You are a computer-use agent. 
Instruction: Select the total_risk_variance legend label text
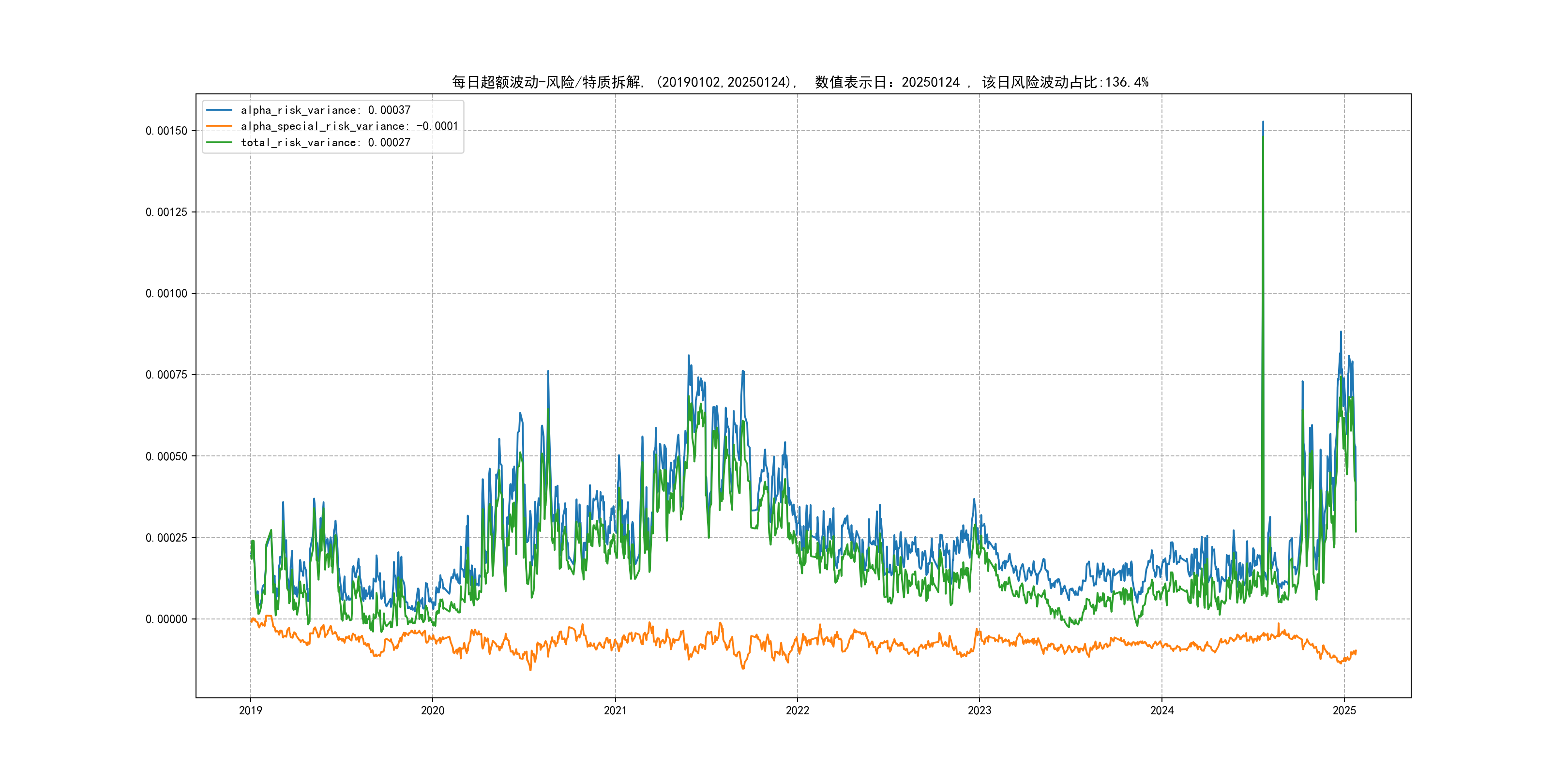325,142
